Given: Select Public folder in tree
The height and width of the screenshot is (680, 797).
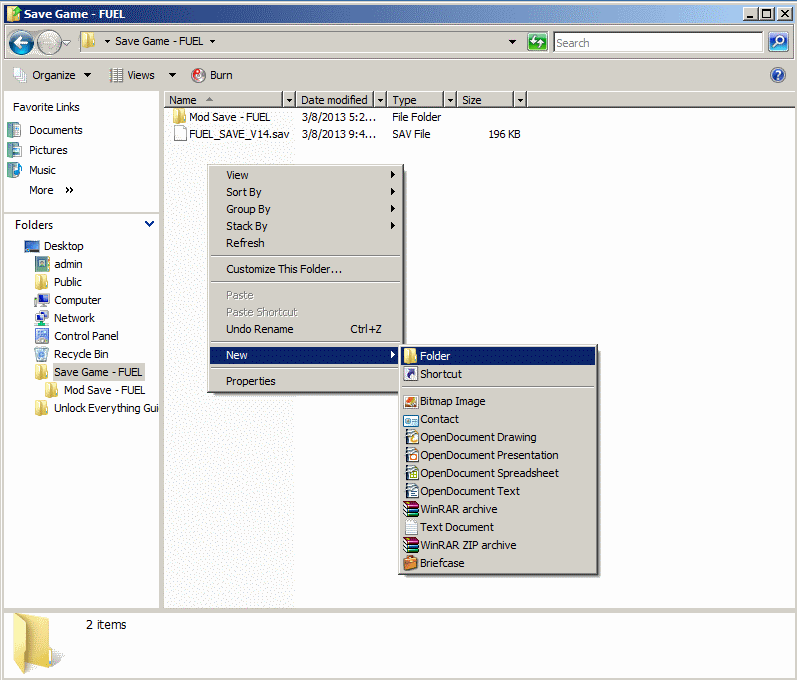Looking at the screenshot, I should (68, 282).
